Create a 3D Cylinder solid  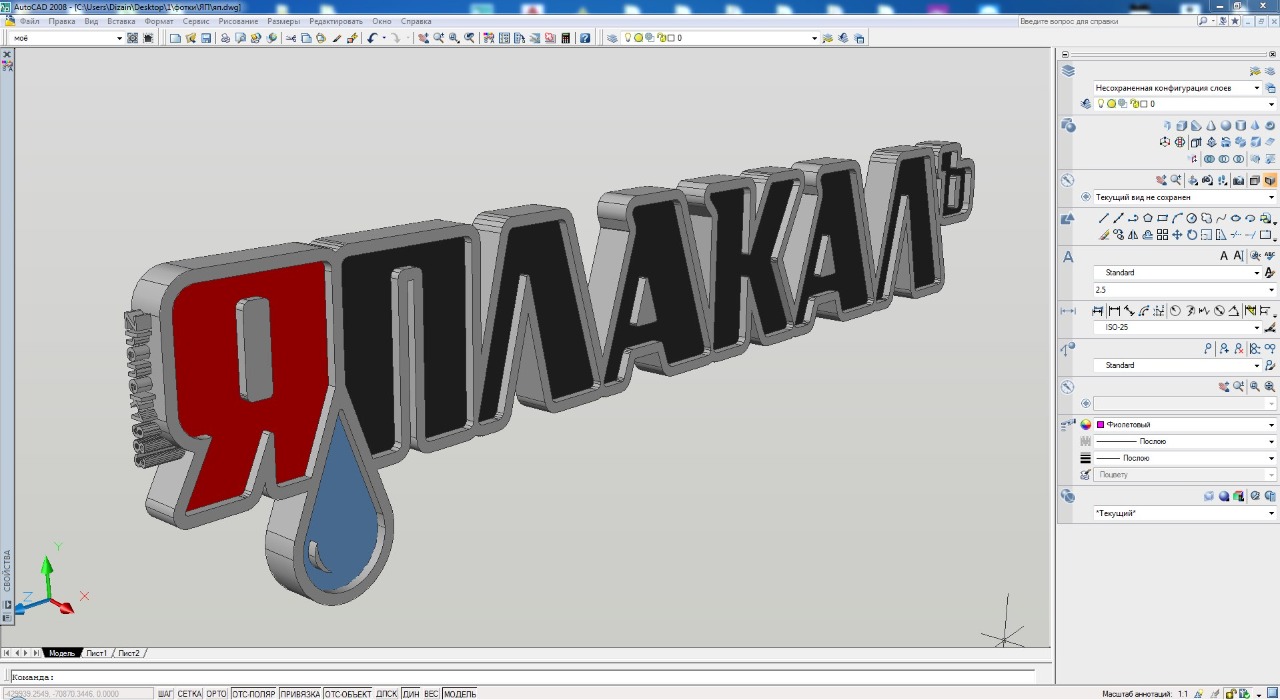pos(1241,126)
